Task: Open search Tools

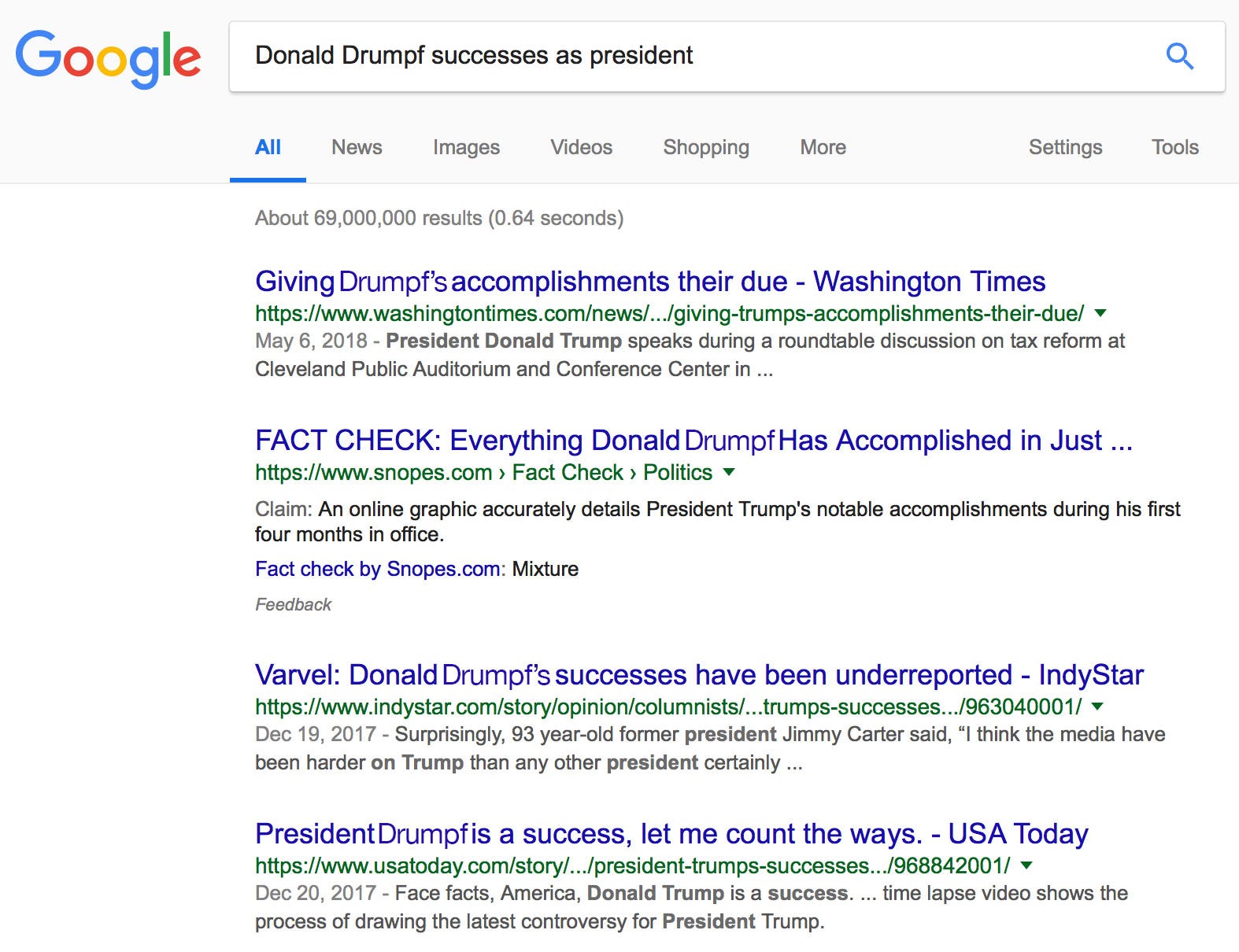Action: (1174, 147)
